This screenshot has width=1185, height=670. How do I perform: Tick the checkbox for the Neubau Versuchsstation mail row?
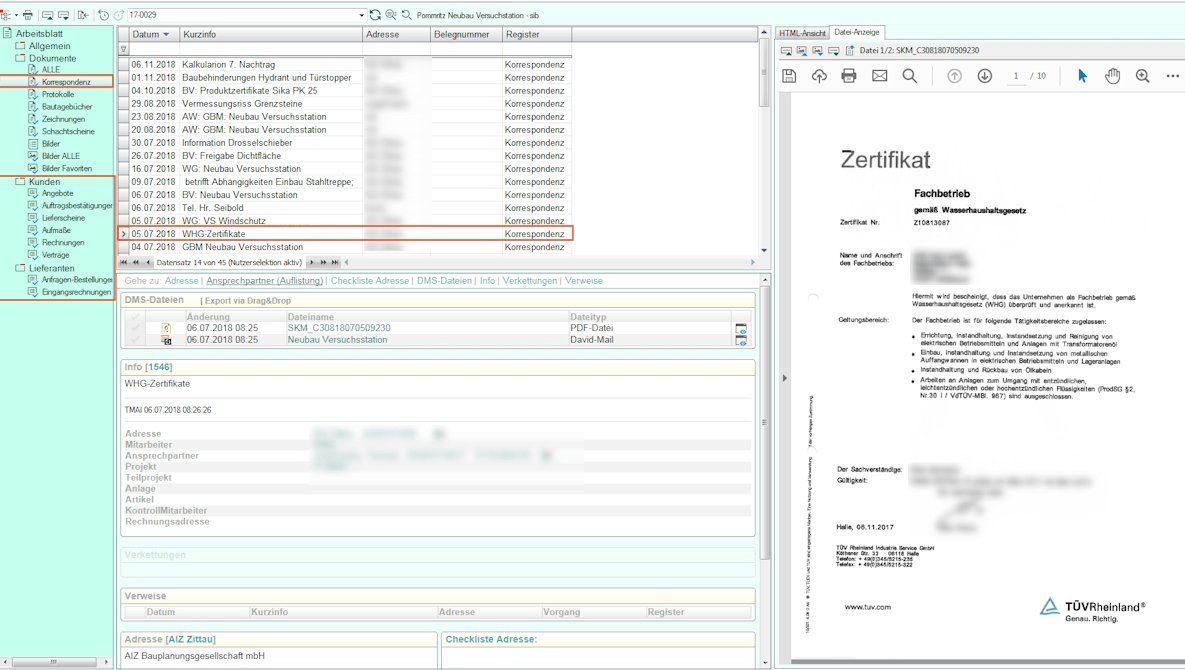point(134,340)
